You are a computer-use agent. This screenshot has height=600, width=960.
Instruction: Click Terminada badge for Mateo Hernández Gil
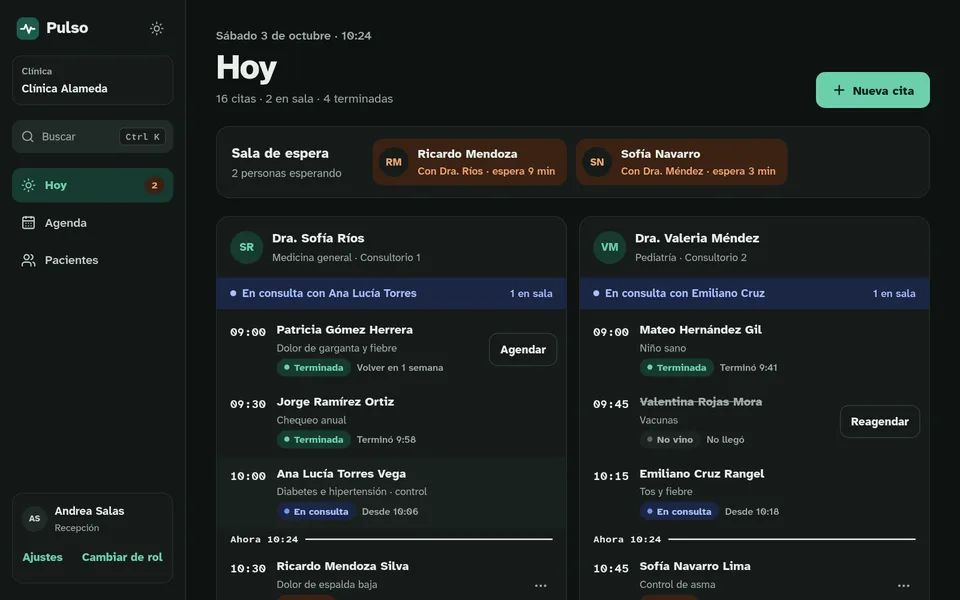point(677,367)
